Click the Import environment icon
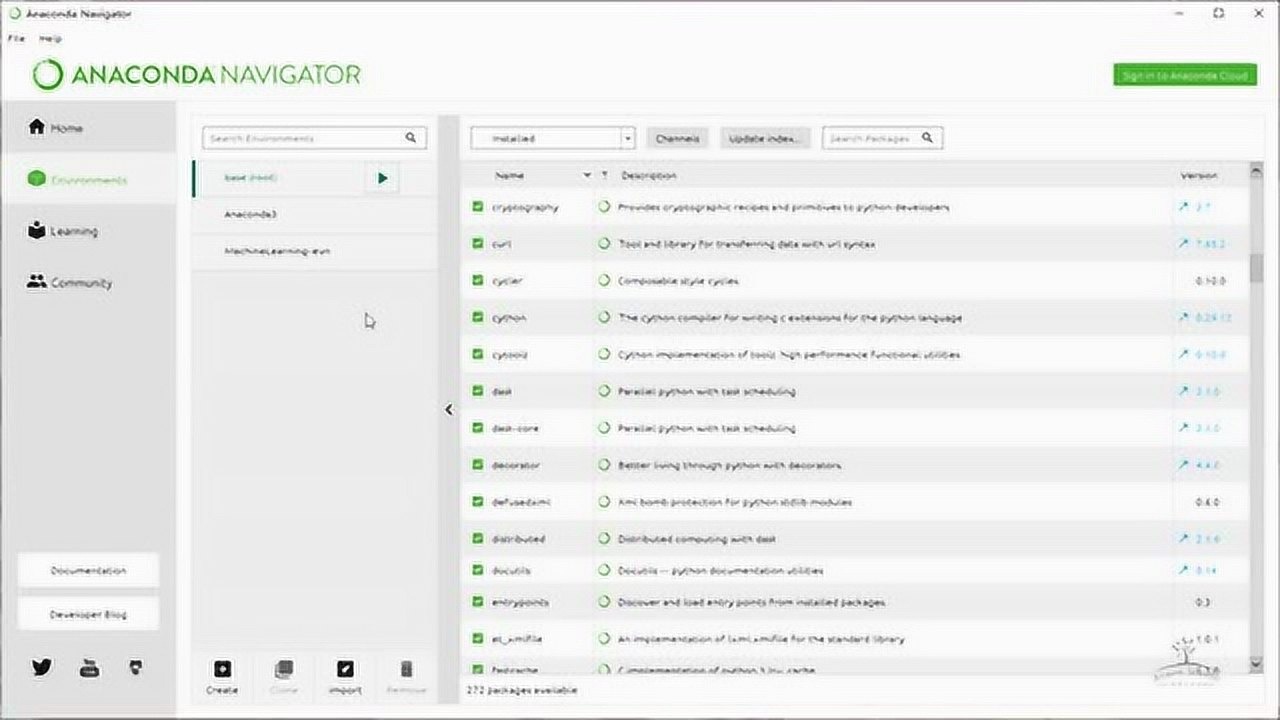The image size is (1280, 720). (344, 670)
